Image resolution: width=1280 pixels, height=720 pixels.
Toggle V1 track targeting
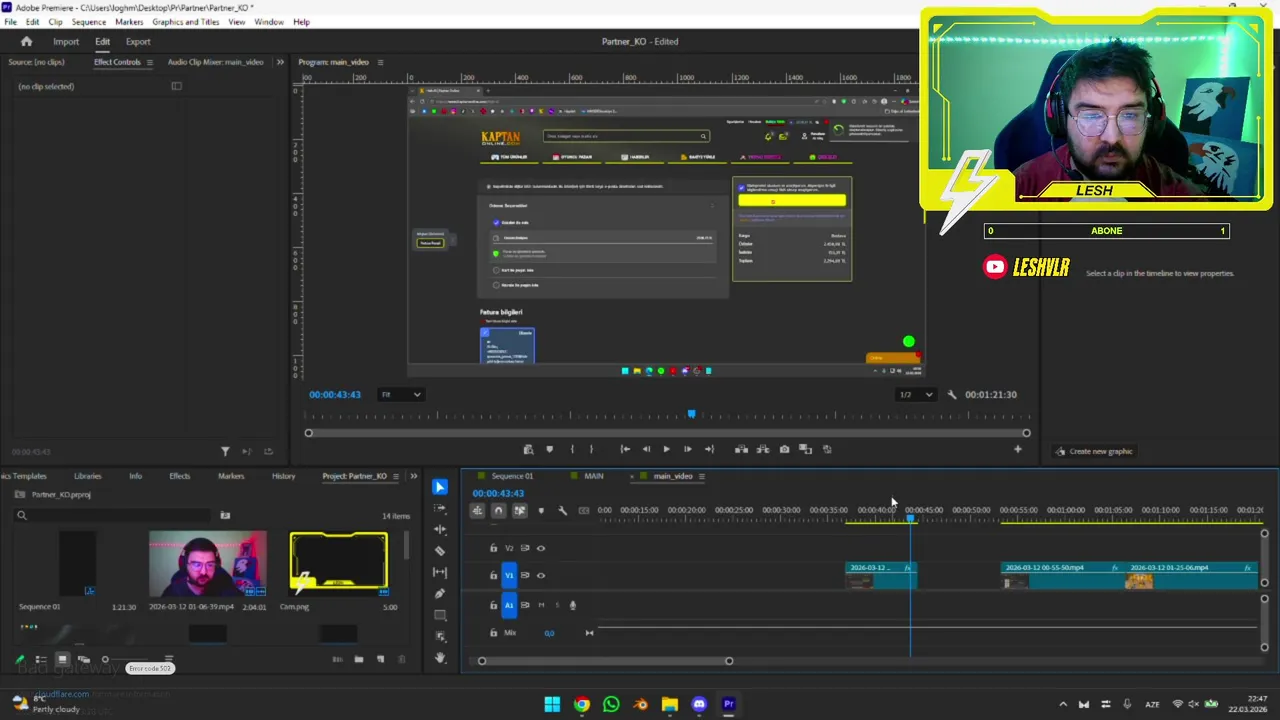point(509,575)
